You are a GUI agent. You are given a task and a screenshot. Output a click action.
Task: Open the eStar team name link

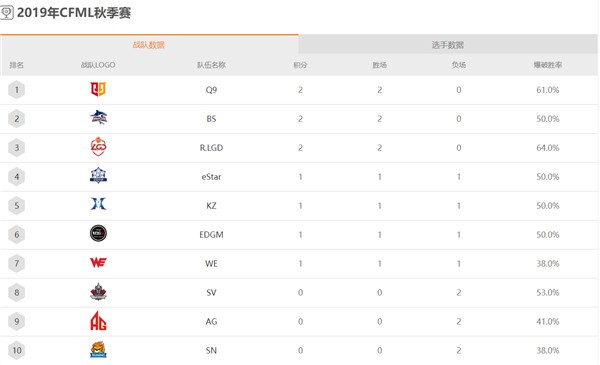(x=211, y=177)
